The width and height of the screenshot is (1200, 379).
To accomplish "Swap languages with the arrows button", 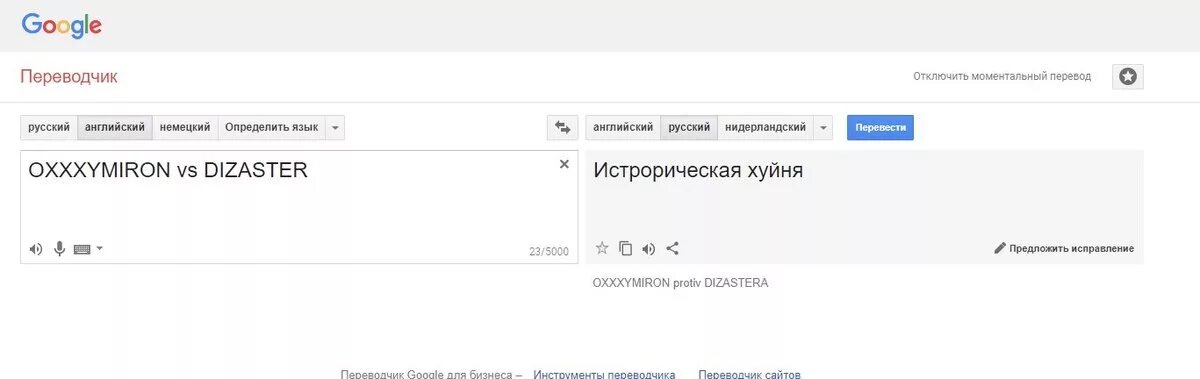I will 562,127.
